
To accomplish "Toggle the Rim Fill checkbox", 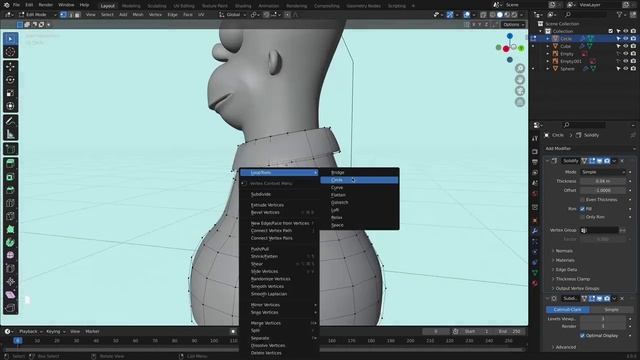I will [582, 209].
